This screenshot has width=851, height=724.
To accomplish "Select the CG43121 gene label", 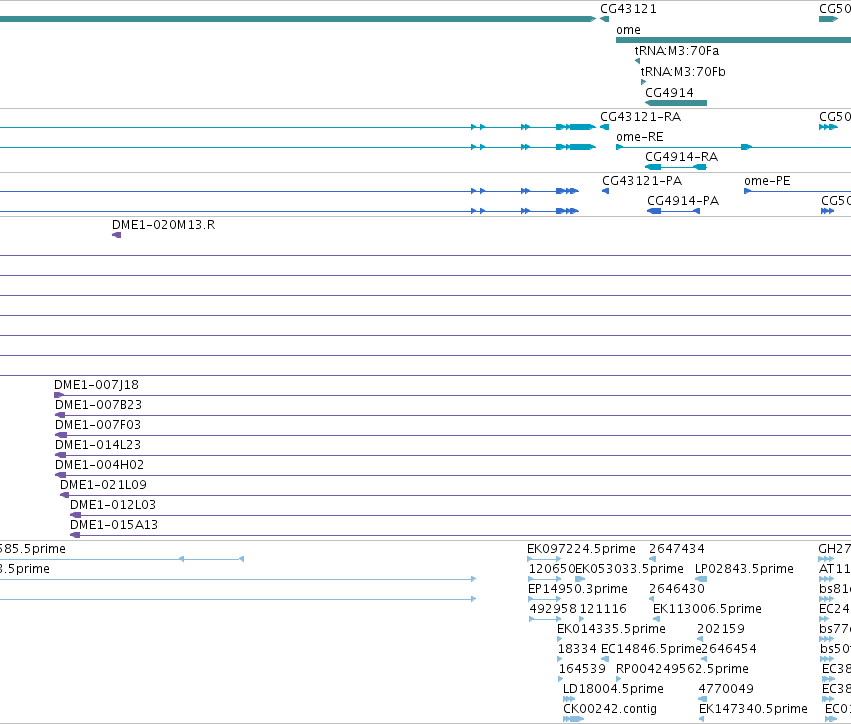I will (628, 9).
